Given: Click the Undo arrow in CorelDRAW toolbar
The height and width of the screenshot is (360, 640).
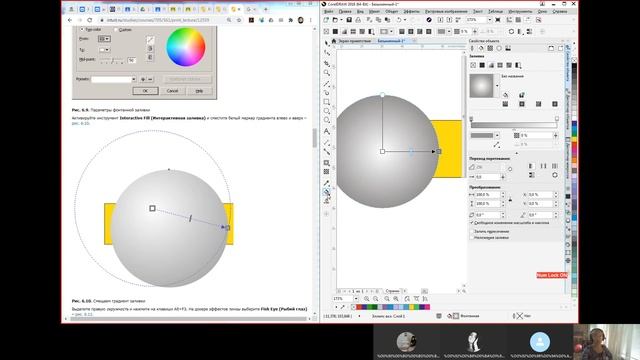Looking at the screenshot, I should coord(399,20).
